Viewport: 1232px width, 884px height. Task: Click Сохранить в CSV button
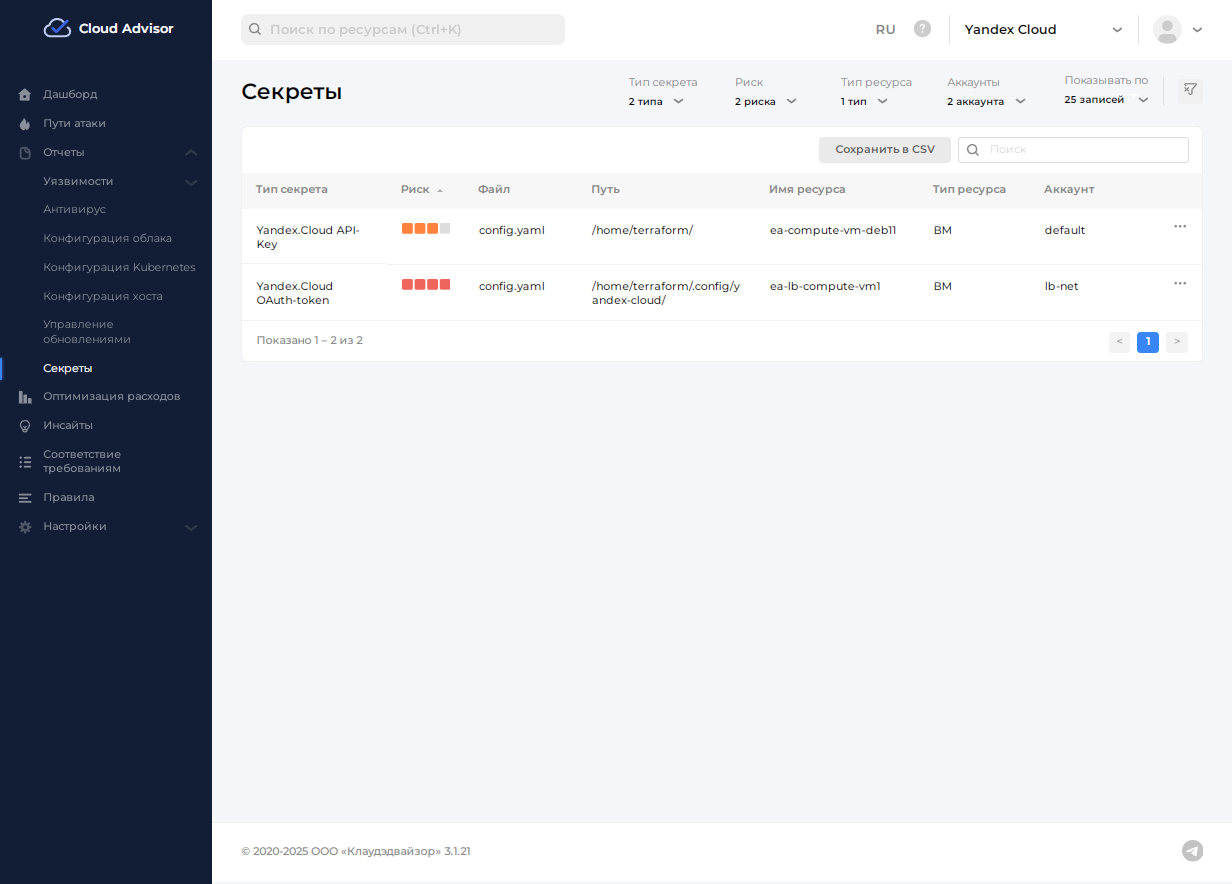[885, 150]
